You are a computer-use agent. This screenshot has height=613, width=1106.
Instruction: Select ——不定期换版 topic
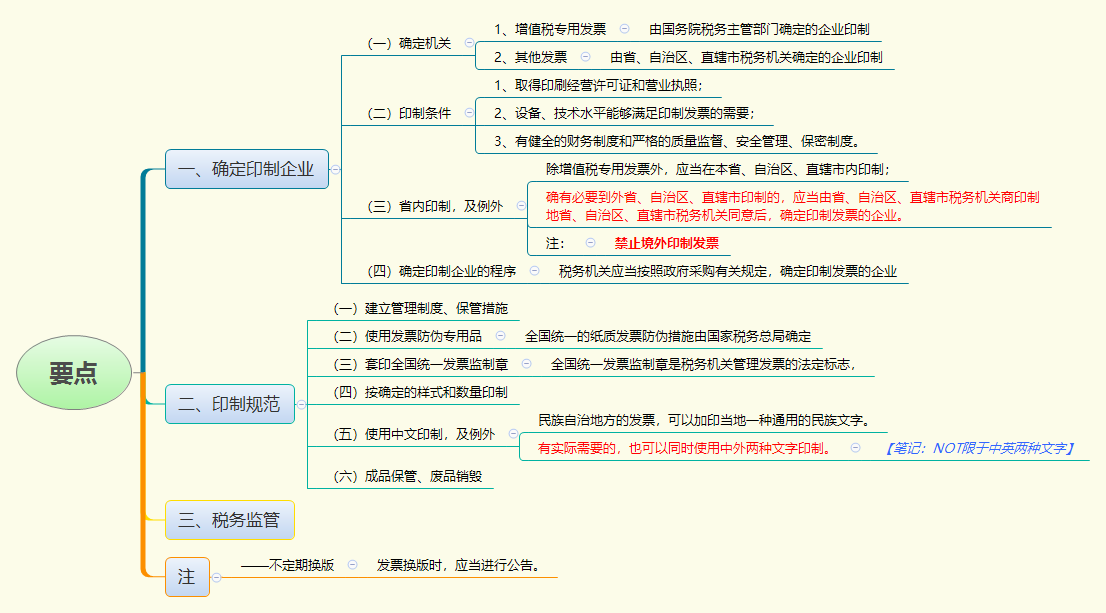coord(287,565)
